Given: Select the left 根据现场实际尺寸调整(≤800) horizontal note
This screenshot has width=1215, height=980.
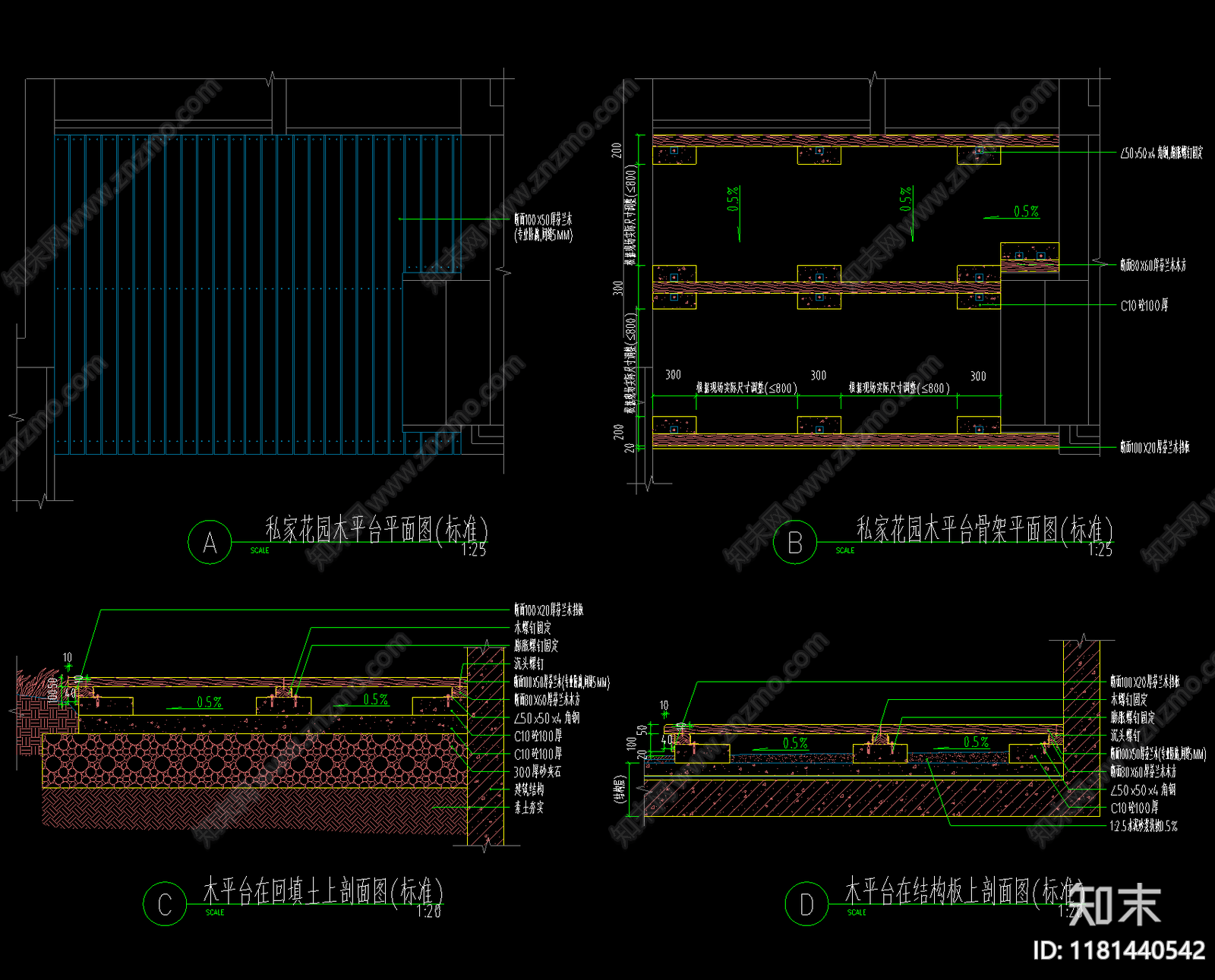Looking at the screenshot, I should pos(746,388).
